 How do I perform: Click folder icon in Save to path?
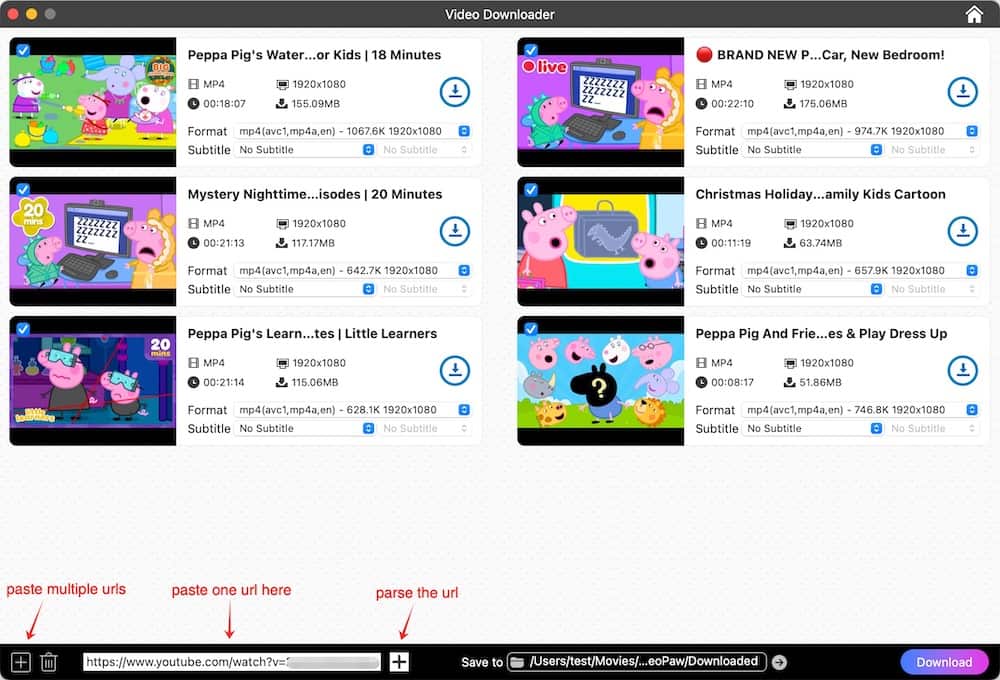(517, 662)
